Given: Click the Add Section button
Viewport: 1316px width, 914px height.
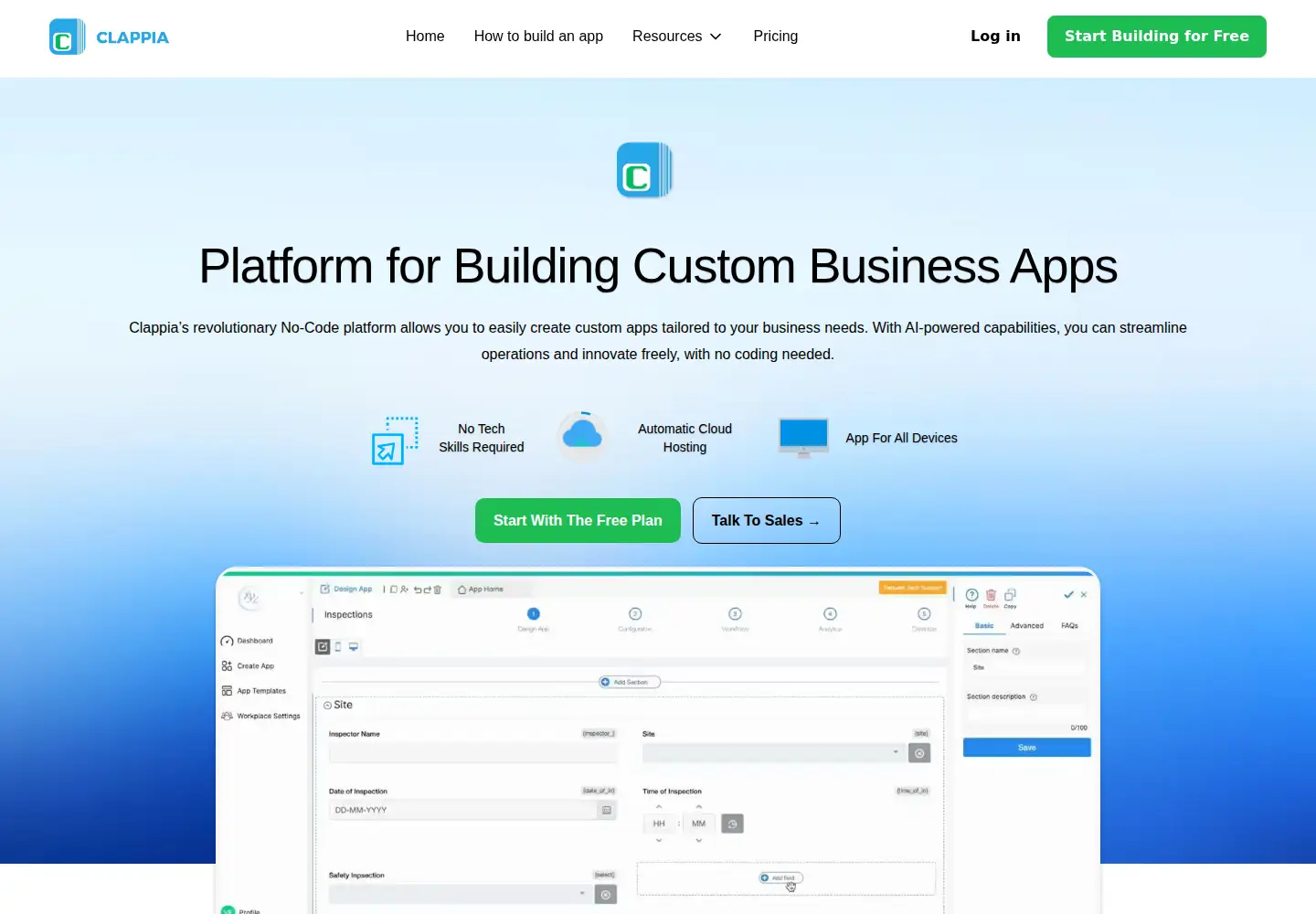Looking at the screenshot, I should coord(630,682).
